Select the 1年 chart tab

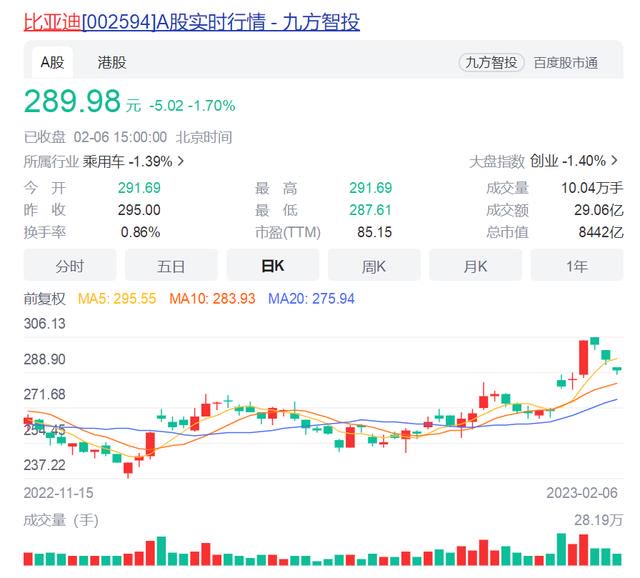click(577, 266)
